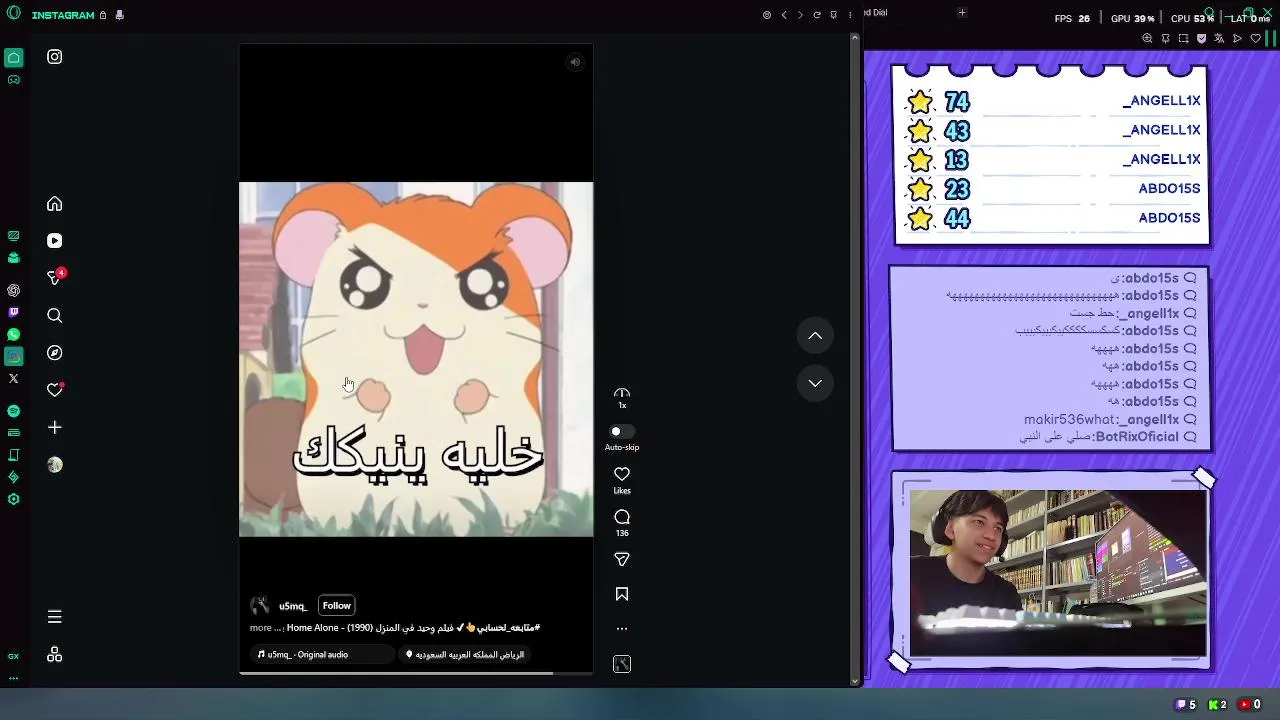Open the u5mq_ username link

click(x=293, y=606)
